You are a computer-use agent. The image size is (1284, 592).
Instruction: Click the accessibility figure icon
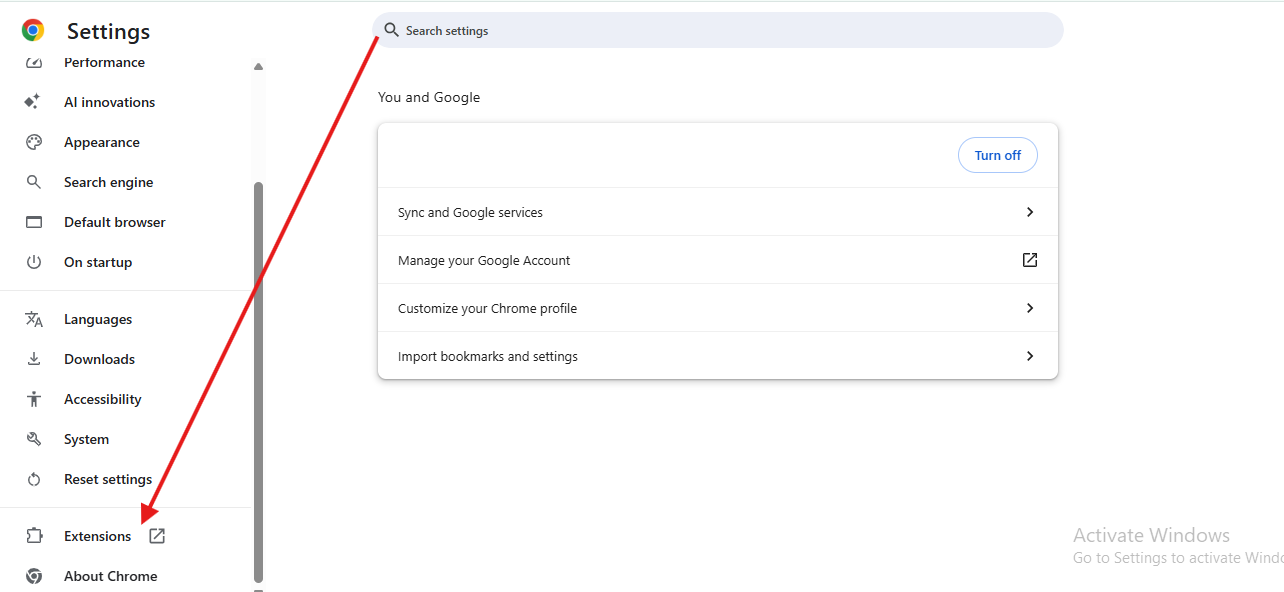point(34,399)
